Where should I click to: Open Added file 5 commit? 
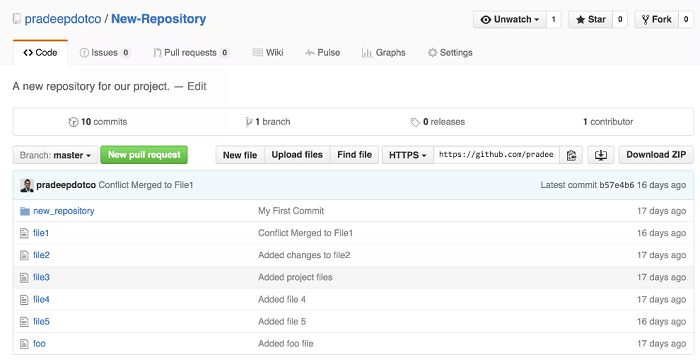point(282,322)
